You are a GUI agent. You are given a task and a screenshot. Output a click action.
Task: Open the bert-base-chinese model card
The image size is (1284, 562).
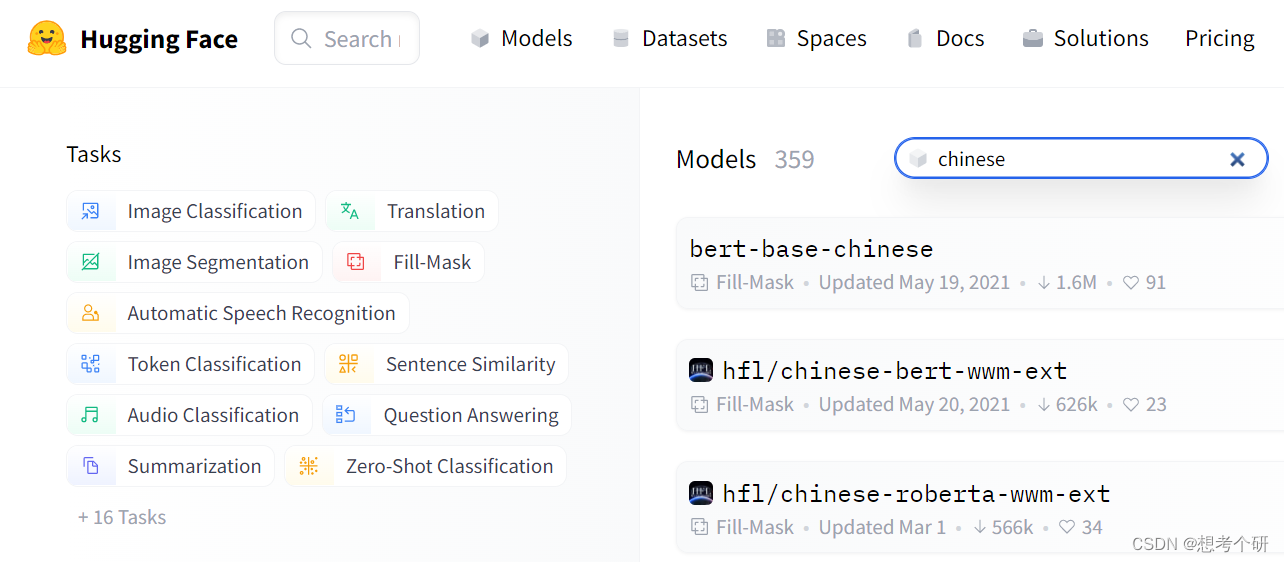click(811, 249)
